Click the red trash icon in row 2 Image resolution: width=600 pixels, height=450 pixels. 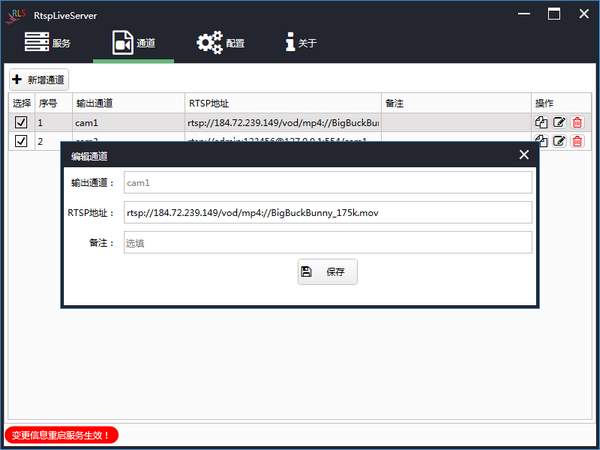click(x=577, y=141)
